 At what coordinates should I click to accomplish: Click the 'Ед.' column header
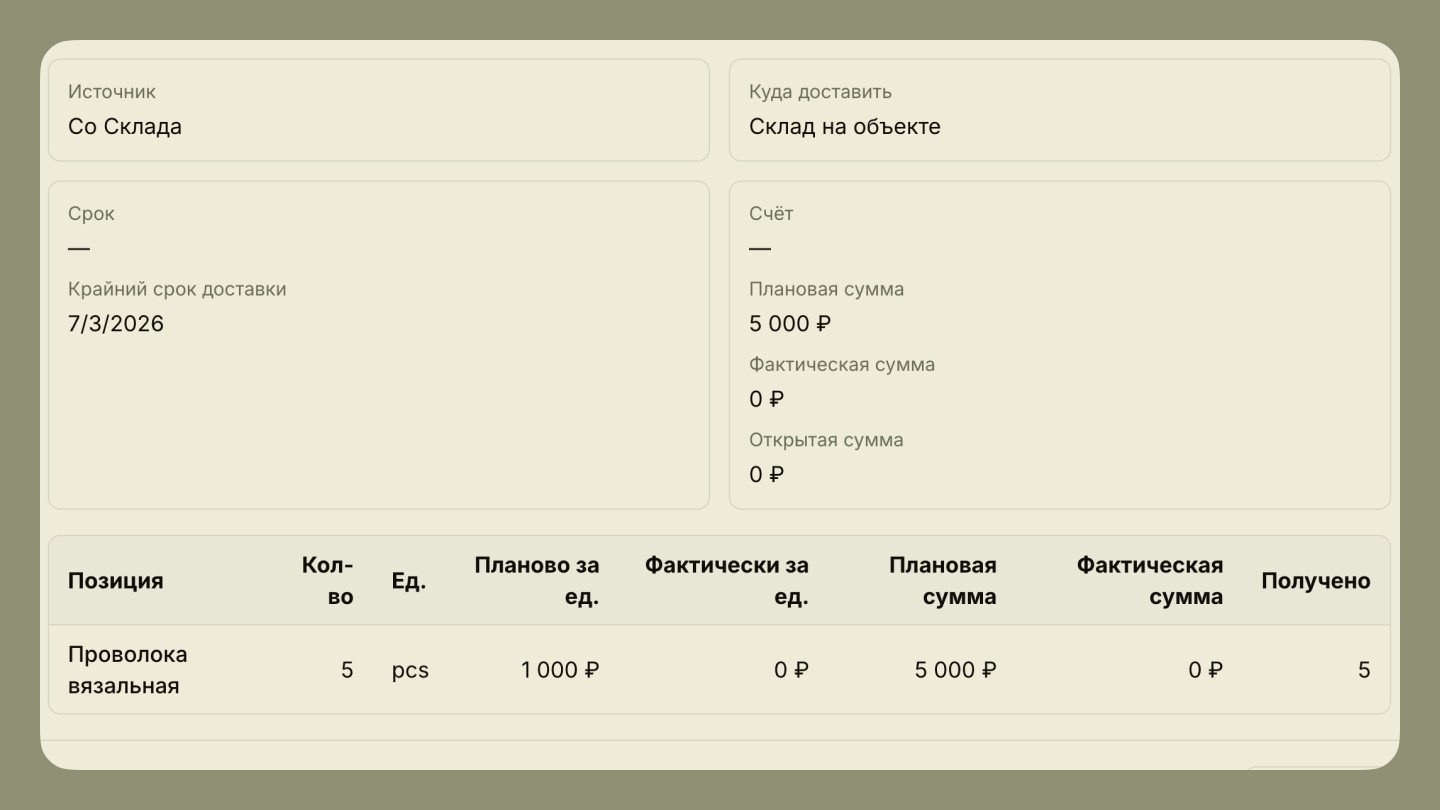pos(408,581)
